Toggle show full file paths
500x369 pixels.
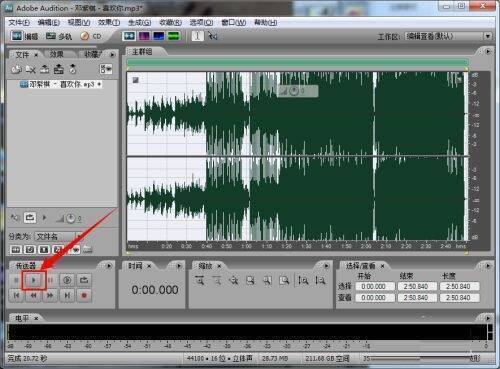coord(87,249)
